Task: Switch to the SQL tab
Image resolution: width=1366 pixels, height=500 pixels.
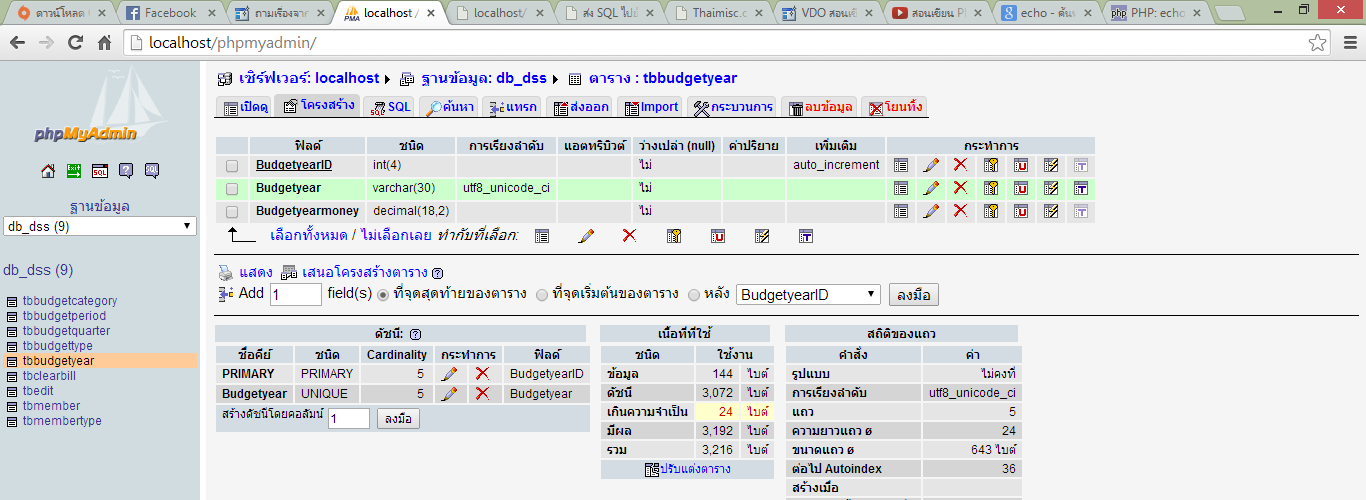Action: [x=388, y=106]
